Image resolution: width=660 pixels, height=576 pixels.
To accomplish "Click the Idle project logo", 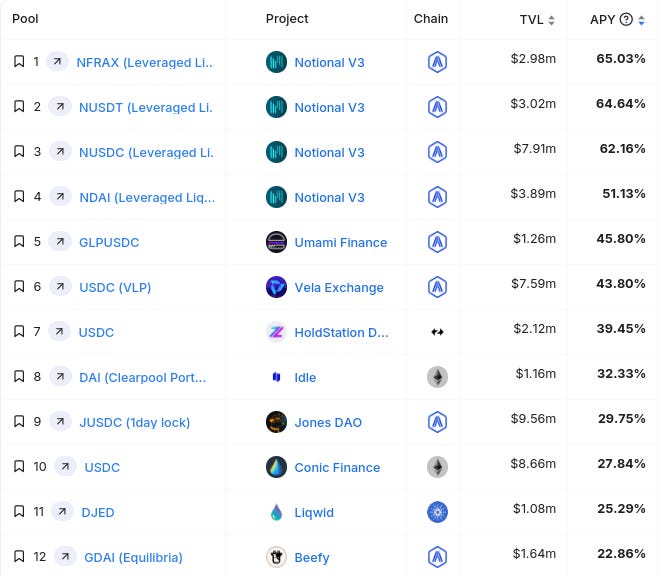I will pos(277,377).
